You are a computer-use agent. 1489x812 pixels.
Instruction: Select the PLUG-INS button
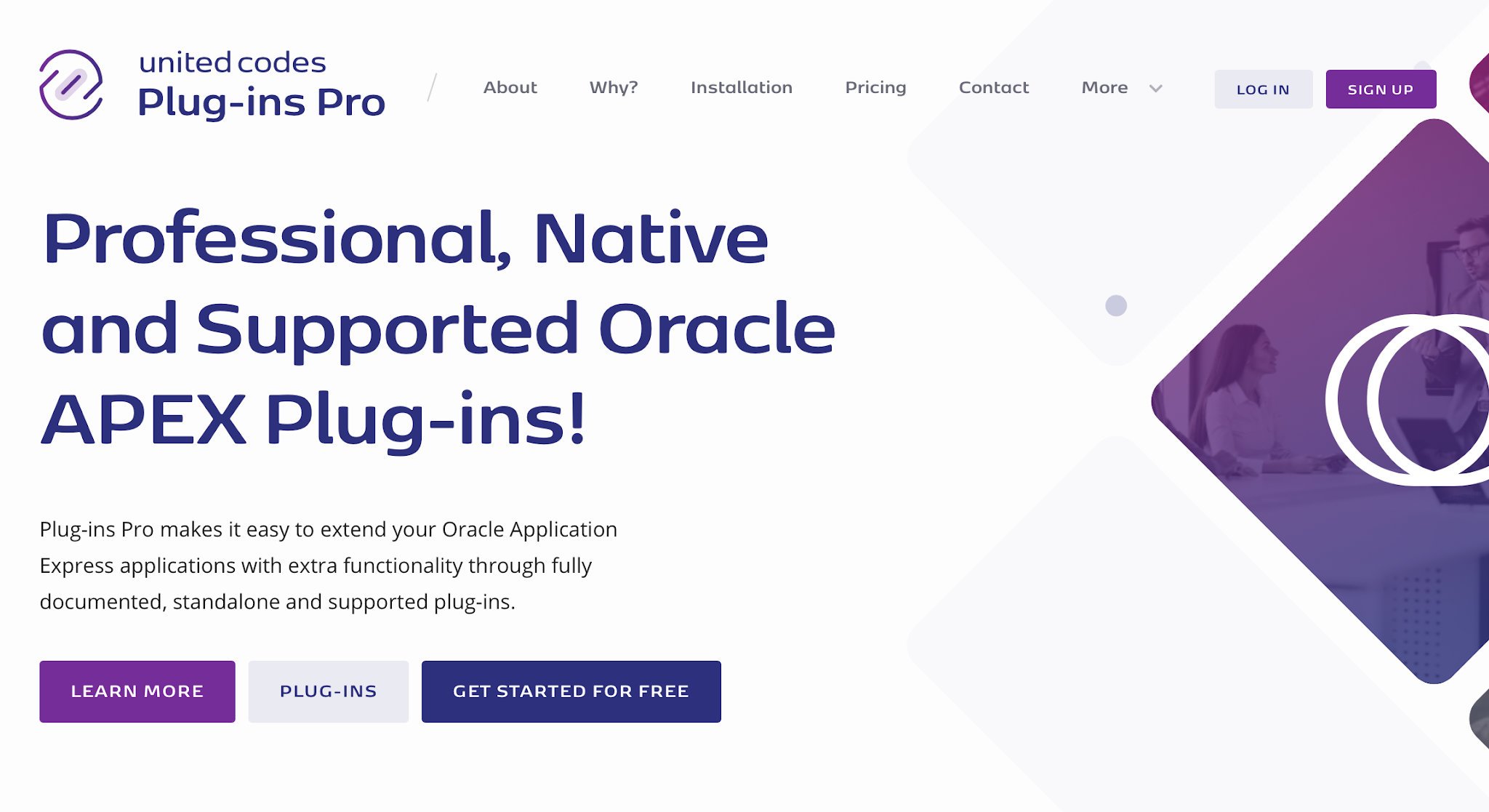click(328, 691)
